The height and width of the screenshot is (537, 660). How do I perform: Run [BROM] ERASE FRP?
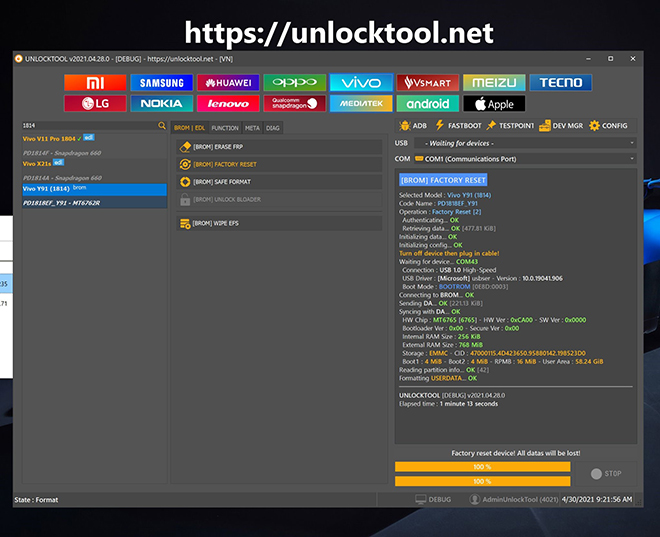click(279, 147)
